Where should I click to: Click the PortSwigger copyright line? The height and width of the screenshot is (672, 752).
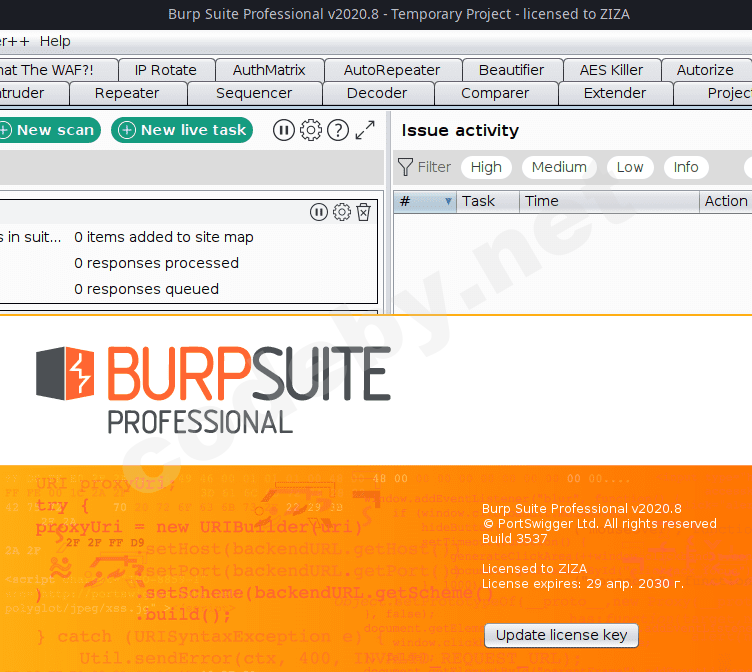point(599,523)
